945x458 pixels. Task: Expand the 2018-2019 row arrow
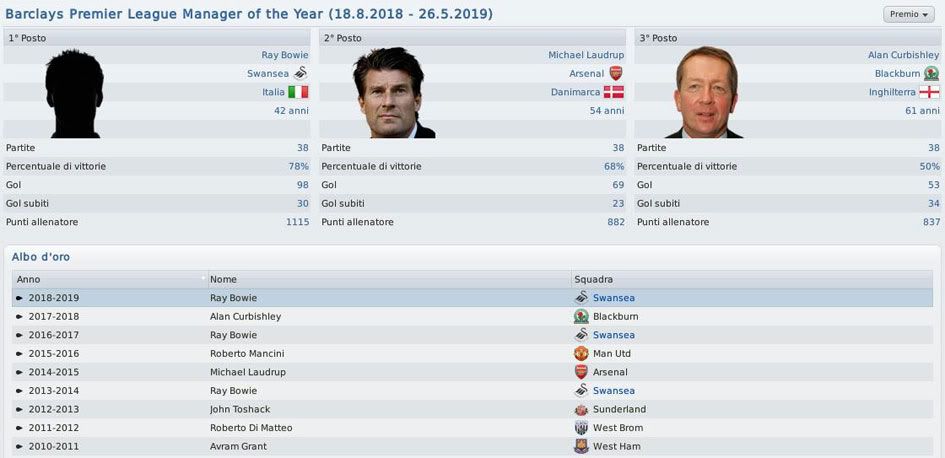pyautogui.click(x=19, y=298)
